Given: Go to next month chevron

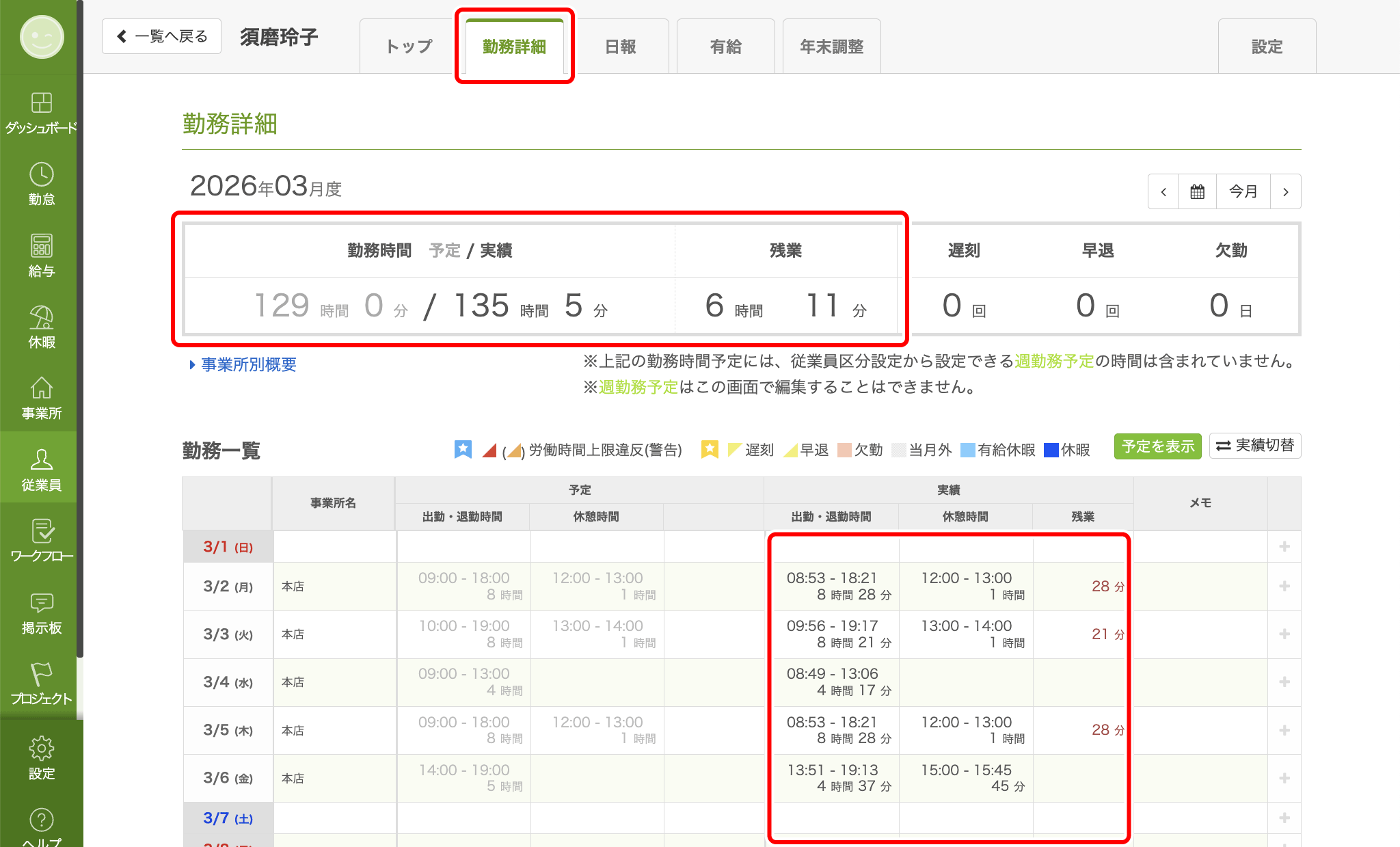Looking at the screenshot, I should tap(1285, 191).
